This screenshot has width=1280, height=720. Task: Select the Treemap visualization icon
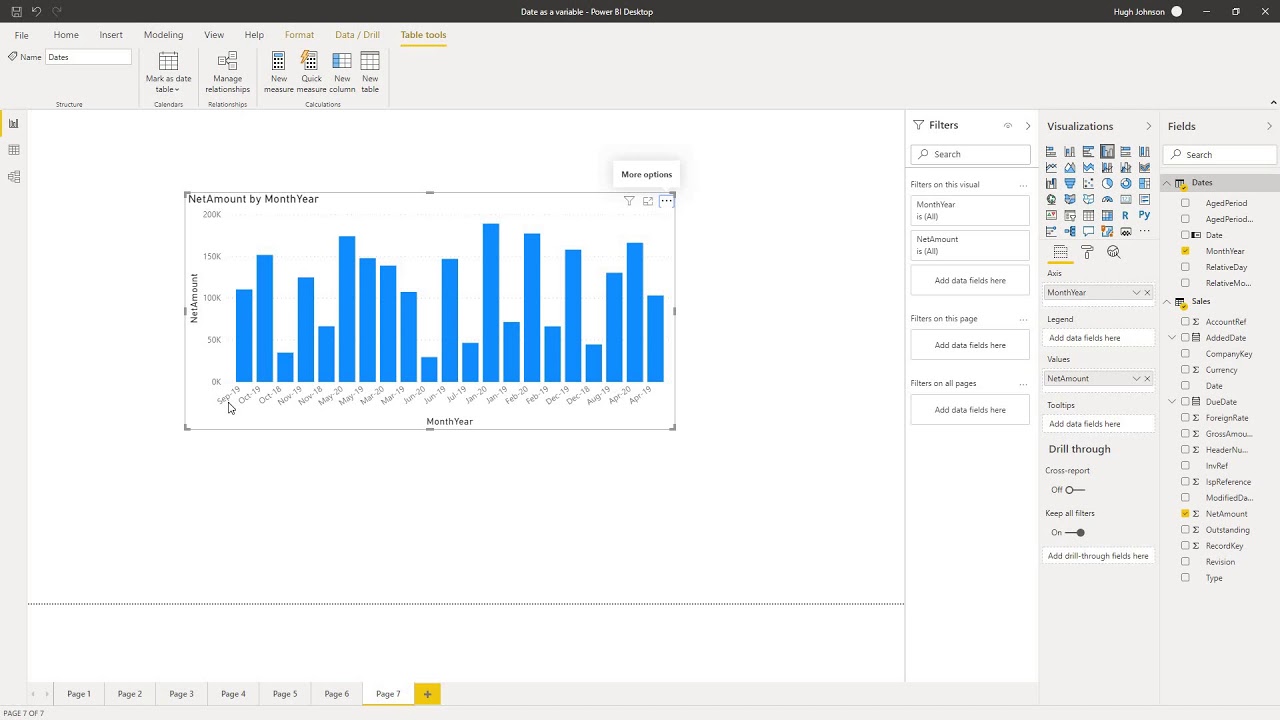1145,183
